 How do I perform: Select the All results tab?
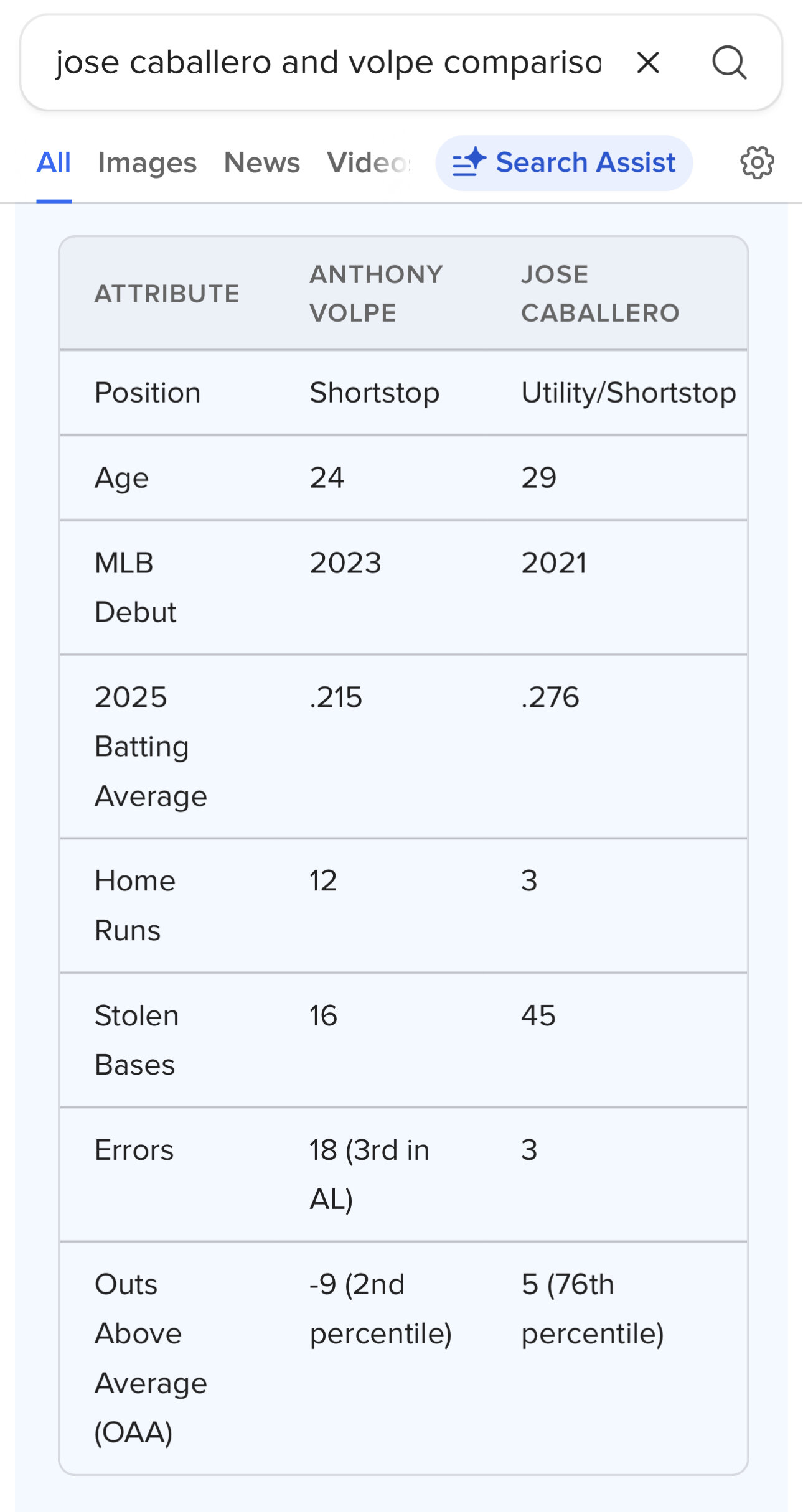point(54,163)
